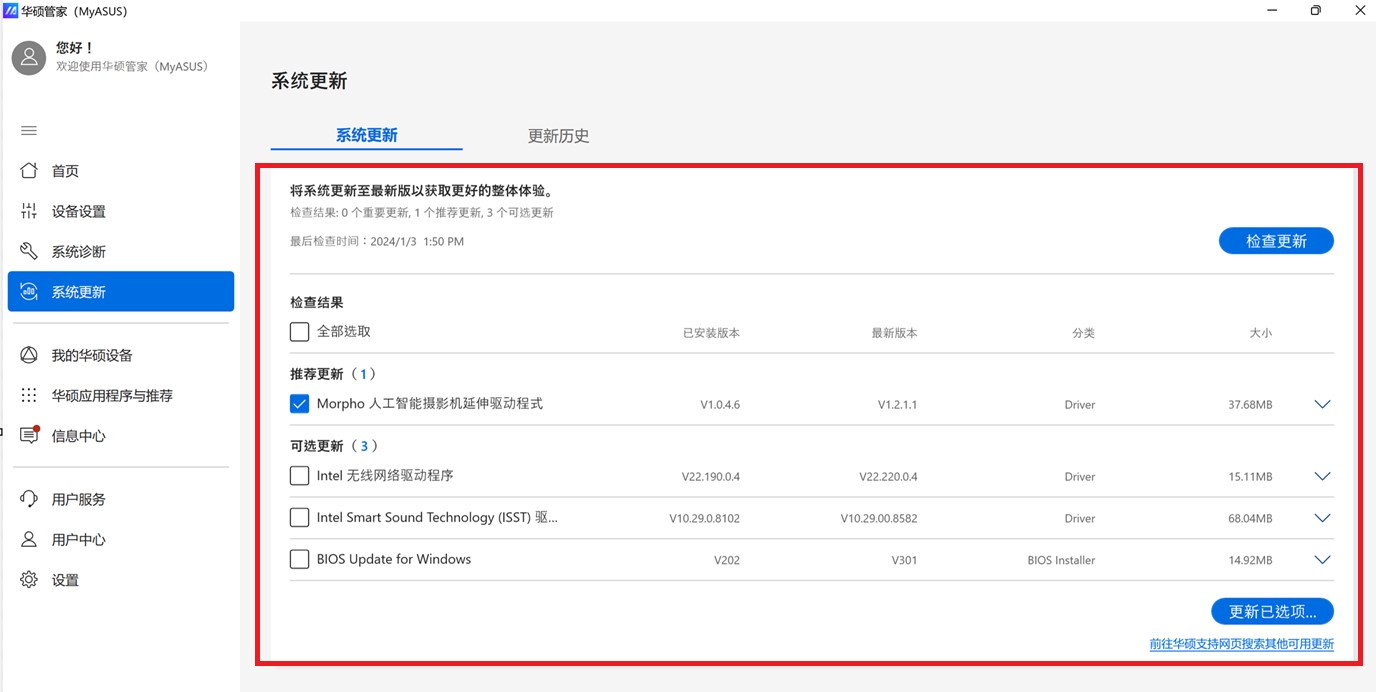Screen dimensions: 1376x692
Task: Click the 更新已选项 button
Action: [1272, 611]
